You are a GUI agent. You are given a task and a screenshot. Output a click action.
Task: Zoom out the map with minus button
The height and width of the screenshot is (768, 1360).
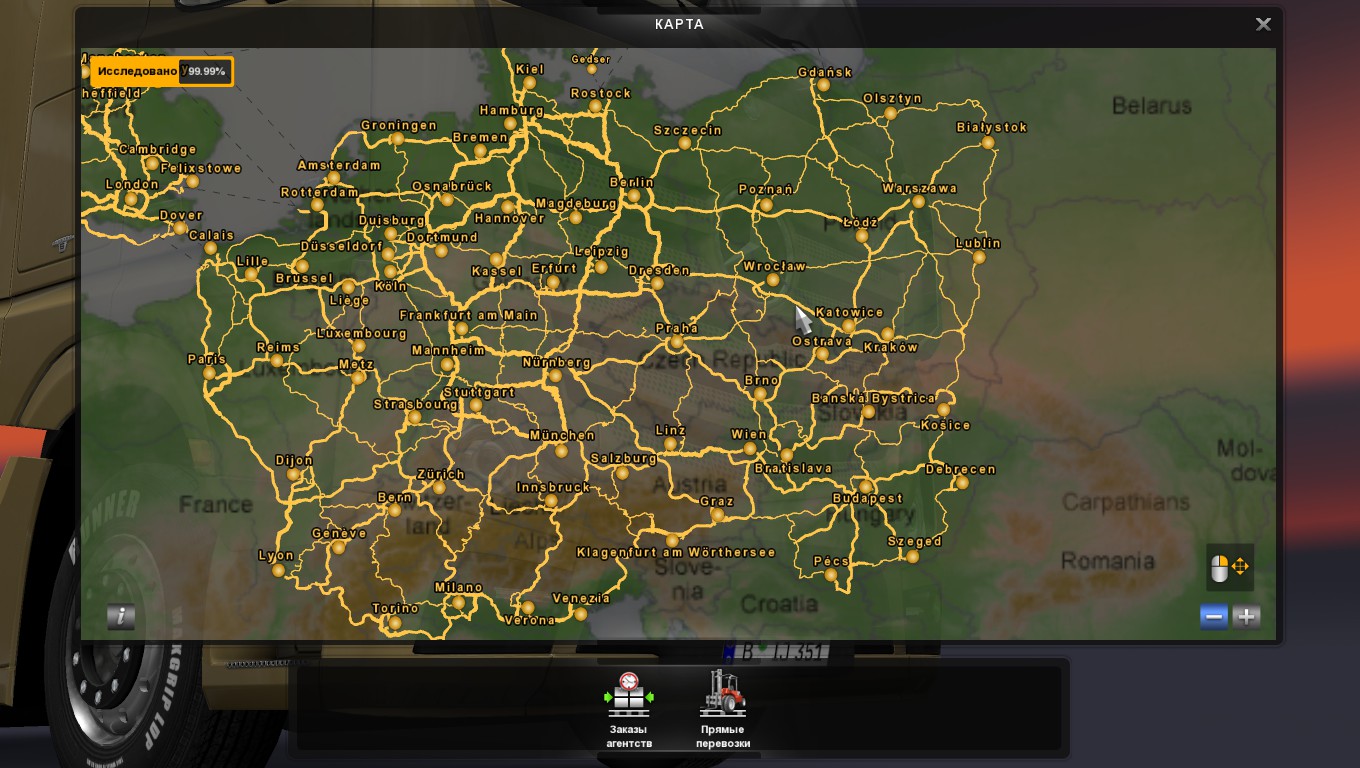pyautogui.click(x=1214, y=617)
